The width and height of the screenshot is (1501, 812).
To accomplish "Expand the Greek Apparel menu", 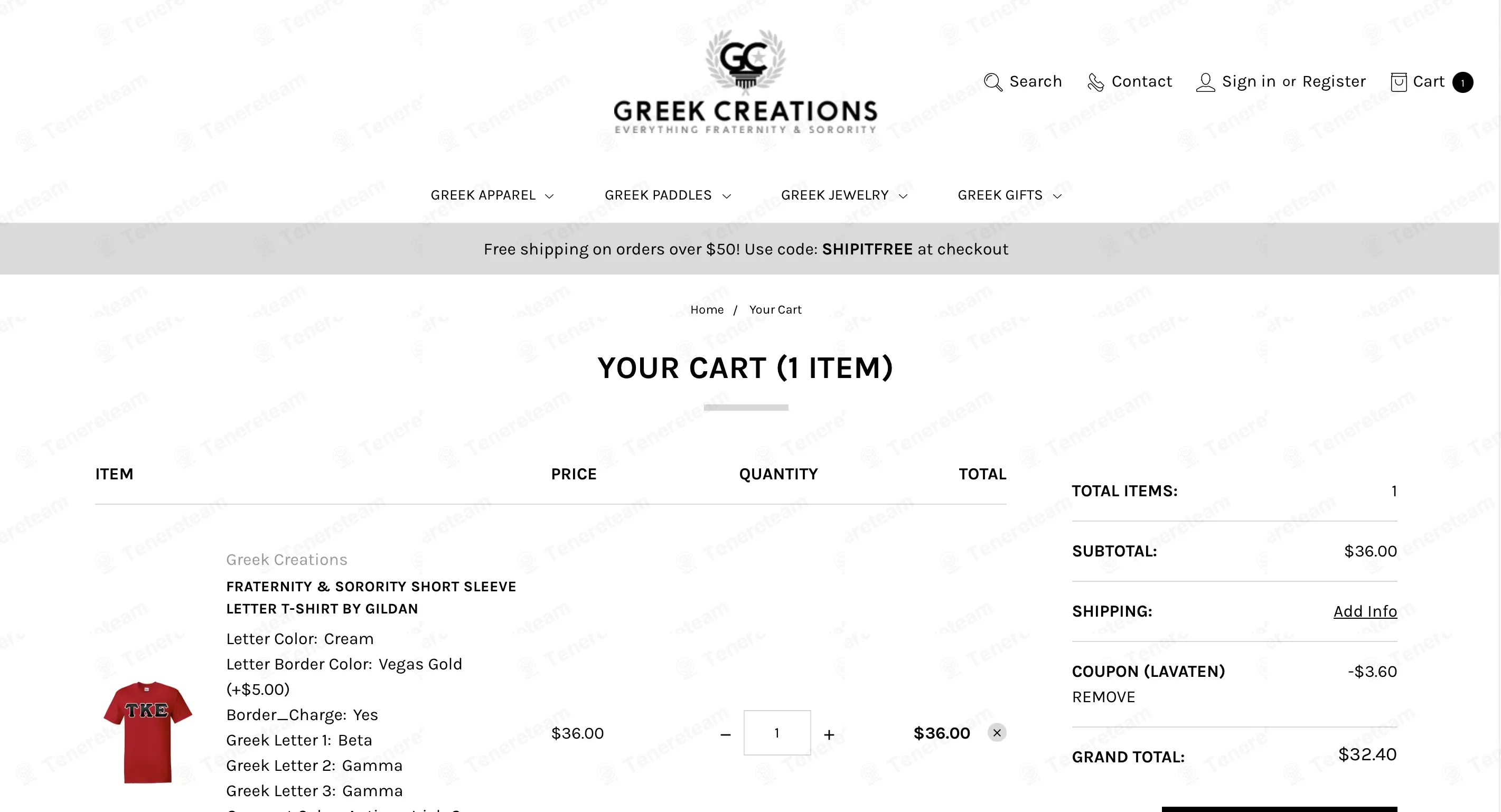I will [492, 195].
